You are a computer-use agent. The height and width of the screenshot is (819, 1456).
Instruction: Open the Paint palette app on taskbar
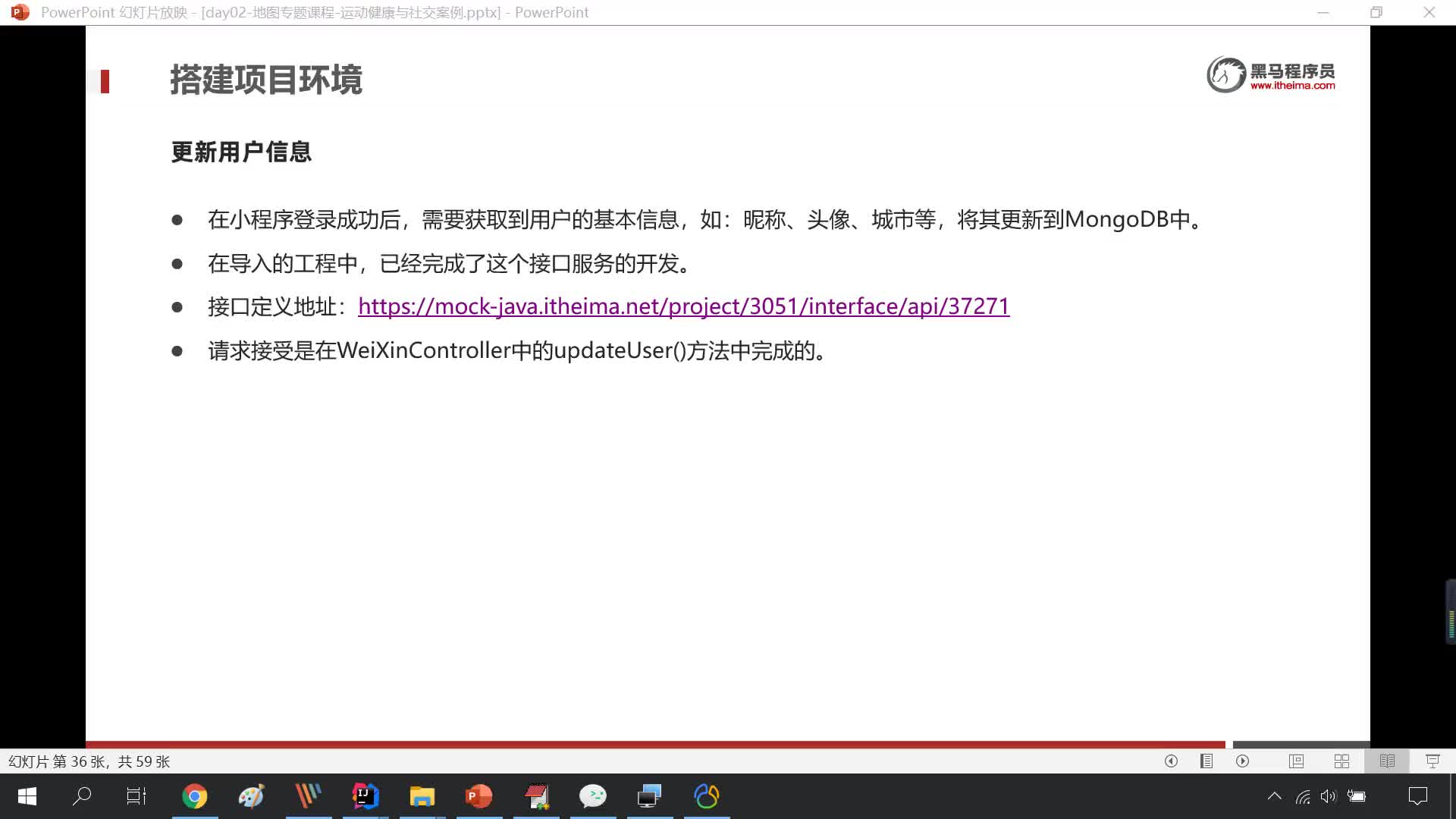click(x=251, y=796)
